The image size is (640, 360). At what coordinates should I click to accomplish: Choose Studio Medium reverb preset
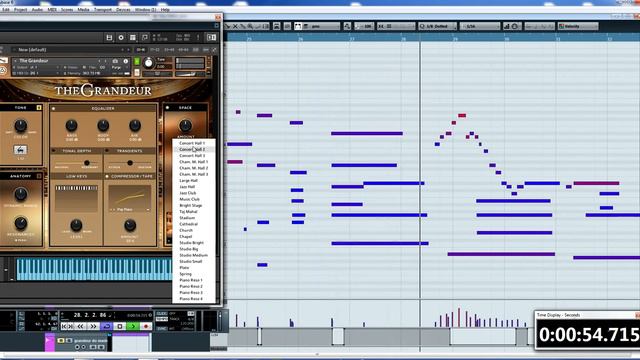[193, 255]
